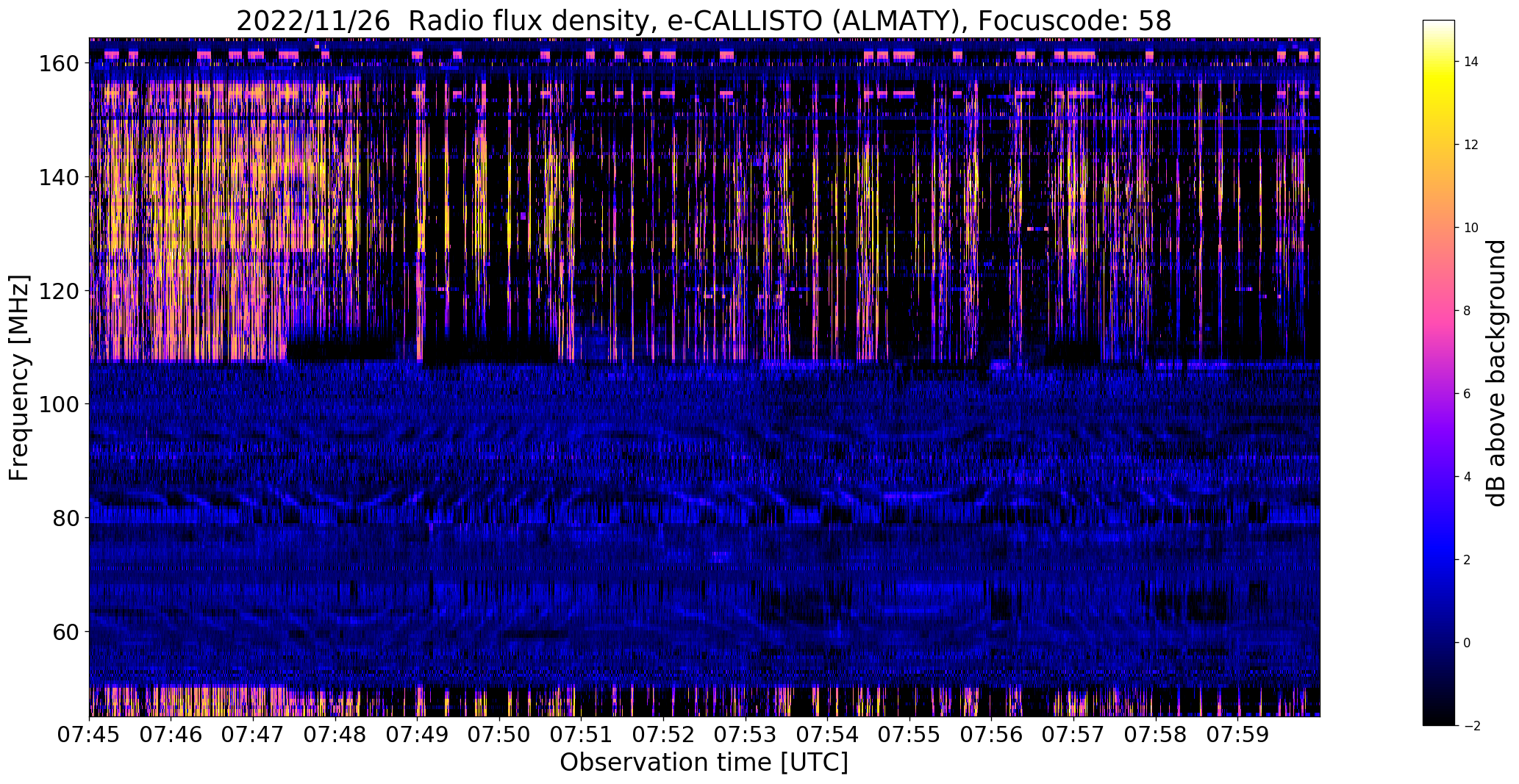Screen dimensions: 1519x784
Task: Click the 07:52 time tick label
Action: tap(664, 734)
